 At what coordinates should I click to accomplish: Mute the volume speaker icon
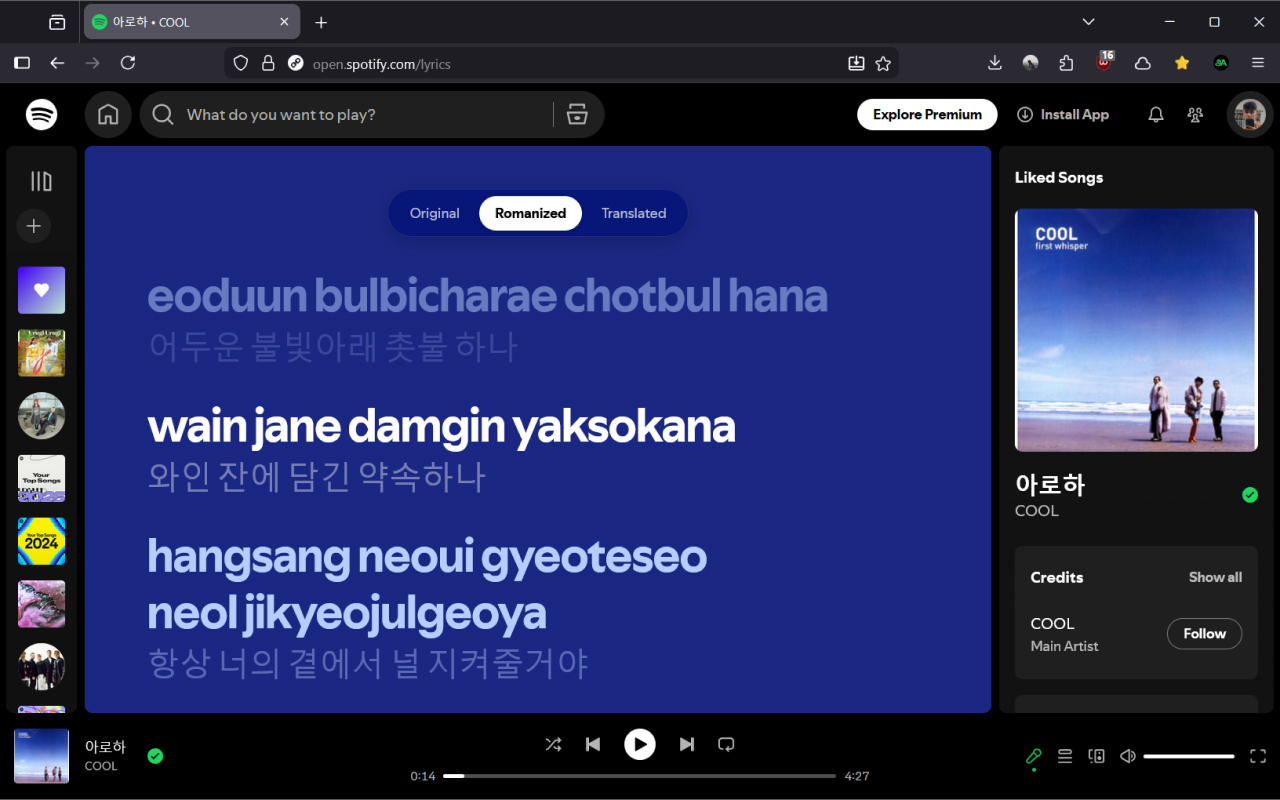click(x=1128, y=757)
